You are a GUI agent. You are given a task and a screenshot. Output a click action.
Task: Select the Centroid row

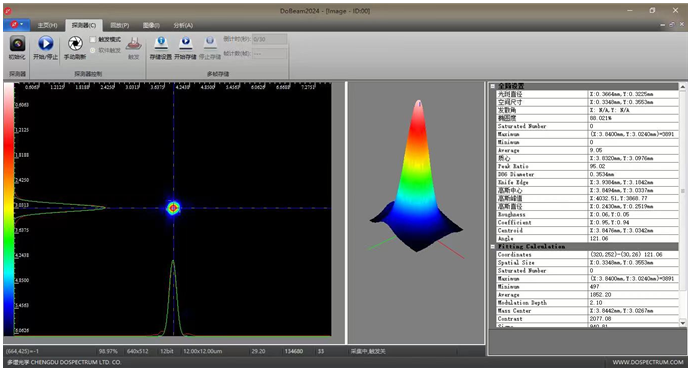587,230
